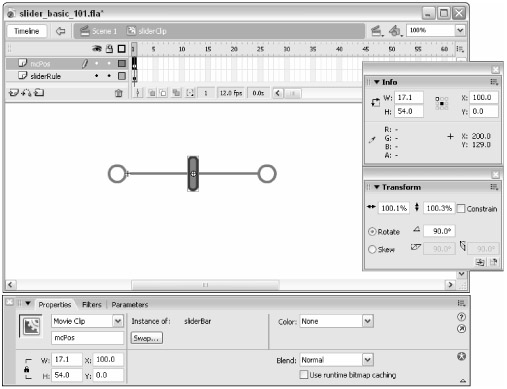Open the Movie Clip type dropdown
The height and width of the screenshot is (389, 507).
click(118, 321)
